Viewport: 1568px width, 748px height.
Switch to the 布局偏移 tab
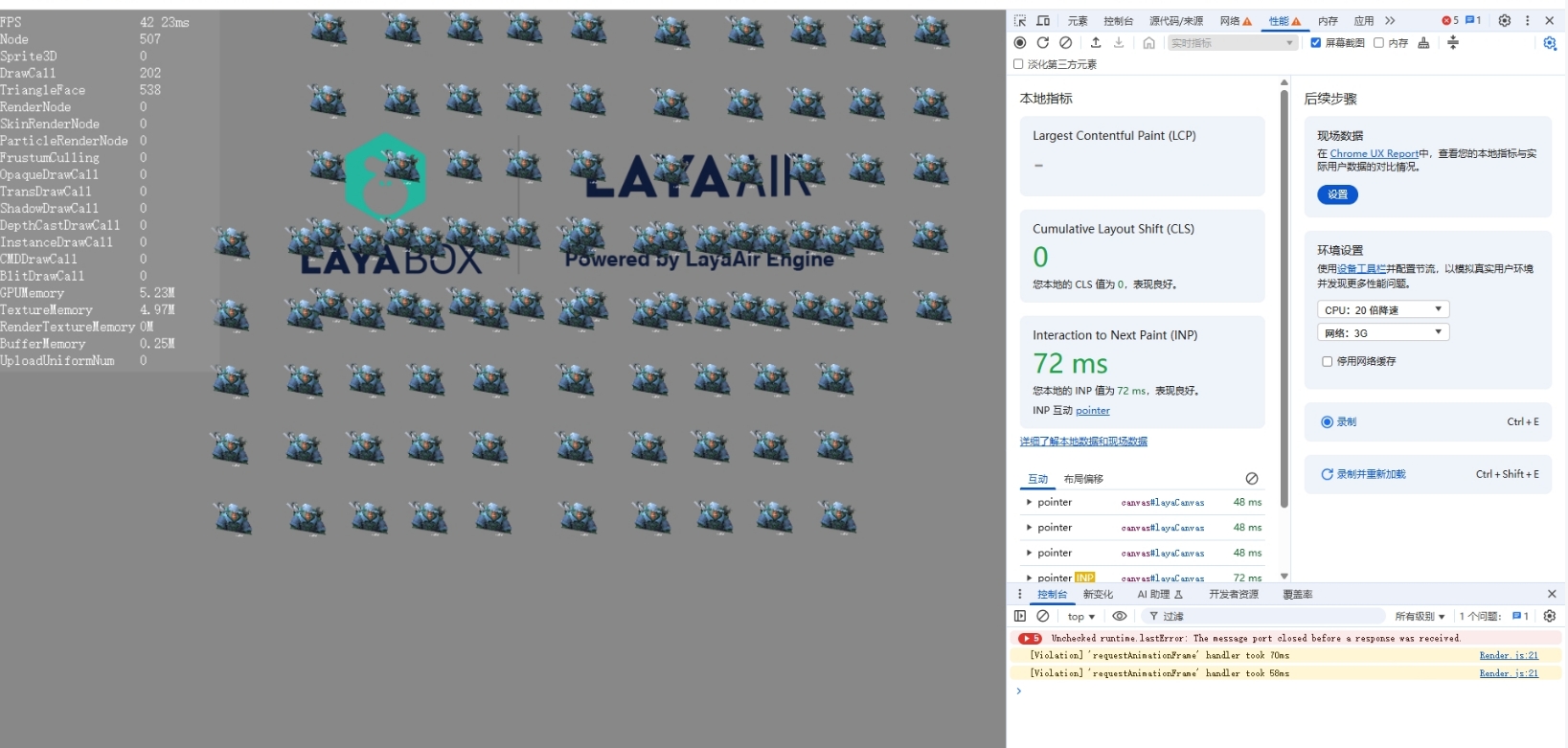pyautogui.click(x=1083, y=479)
